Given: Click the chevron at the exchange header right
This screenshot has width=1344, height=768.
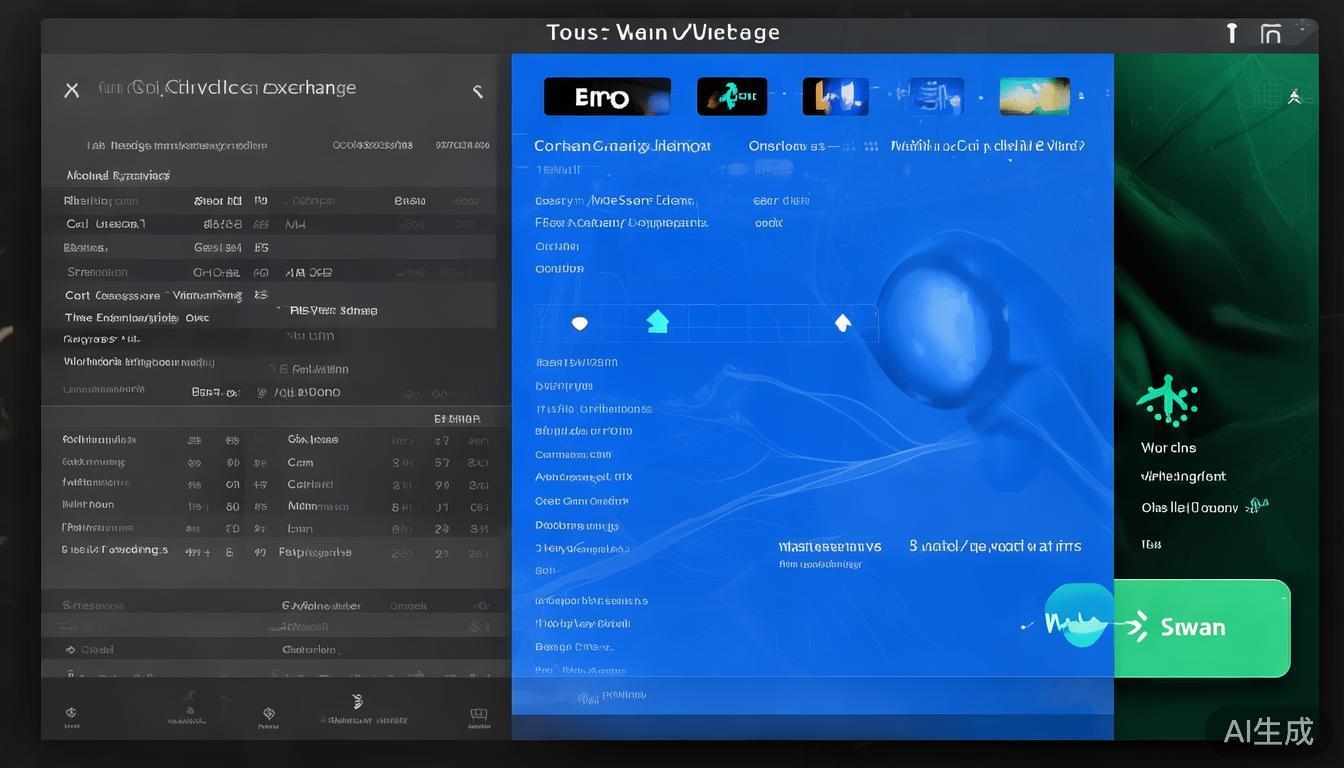Looking at the screenshot, I should pos(478,91).
